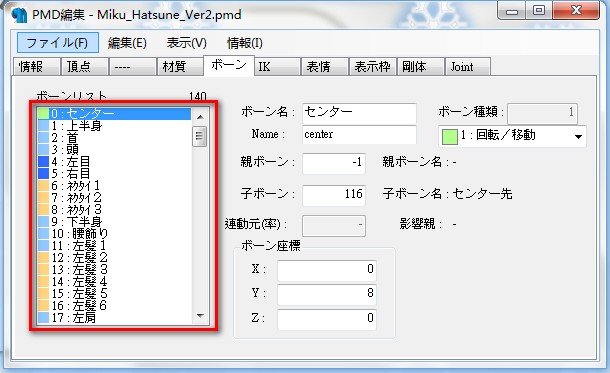This screenshot has height=373, width=610.
Task: Switch to the Joint tab
Action: pos(468,67)
